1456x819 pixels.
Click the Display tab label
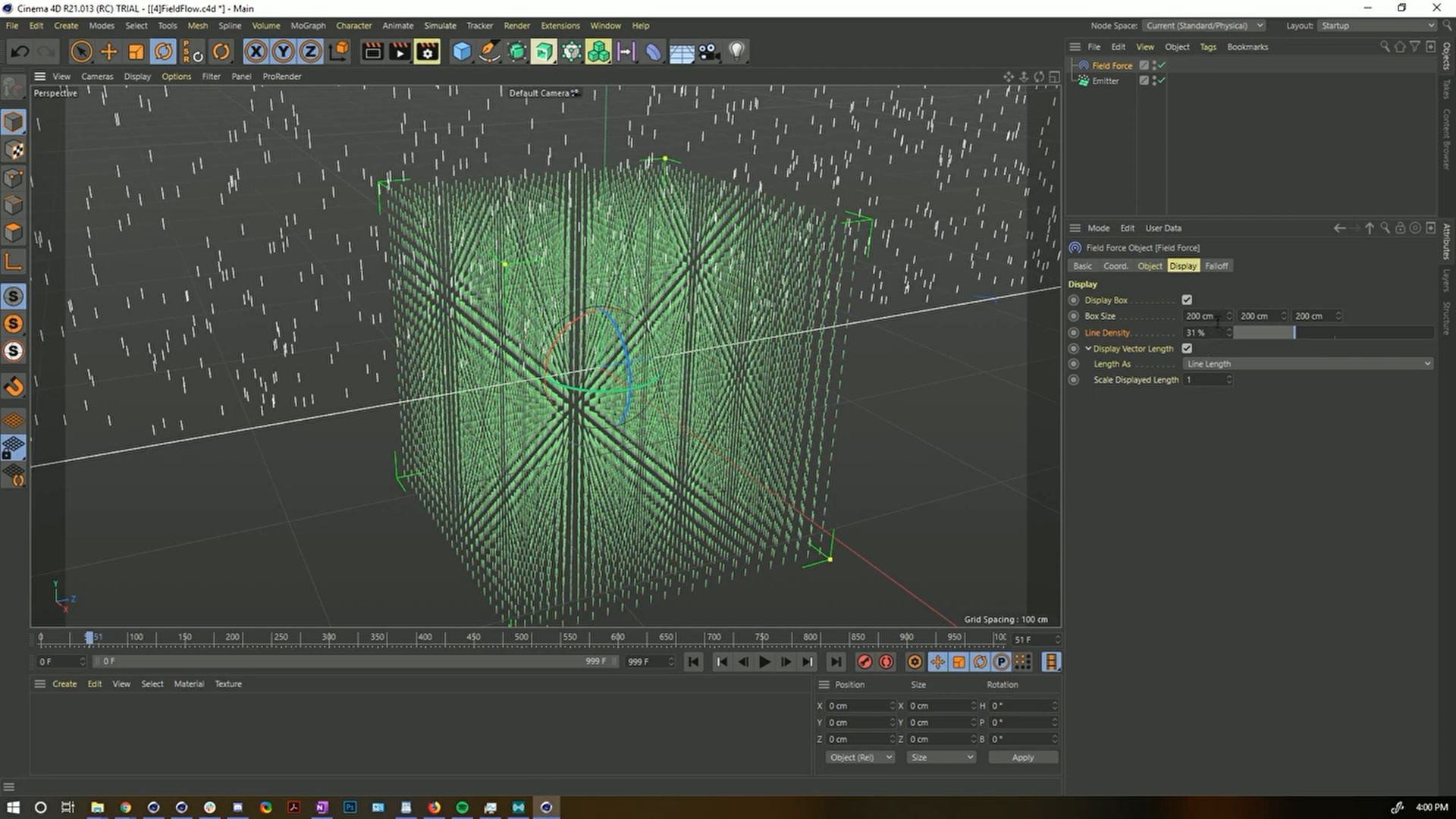(1183, 265)
